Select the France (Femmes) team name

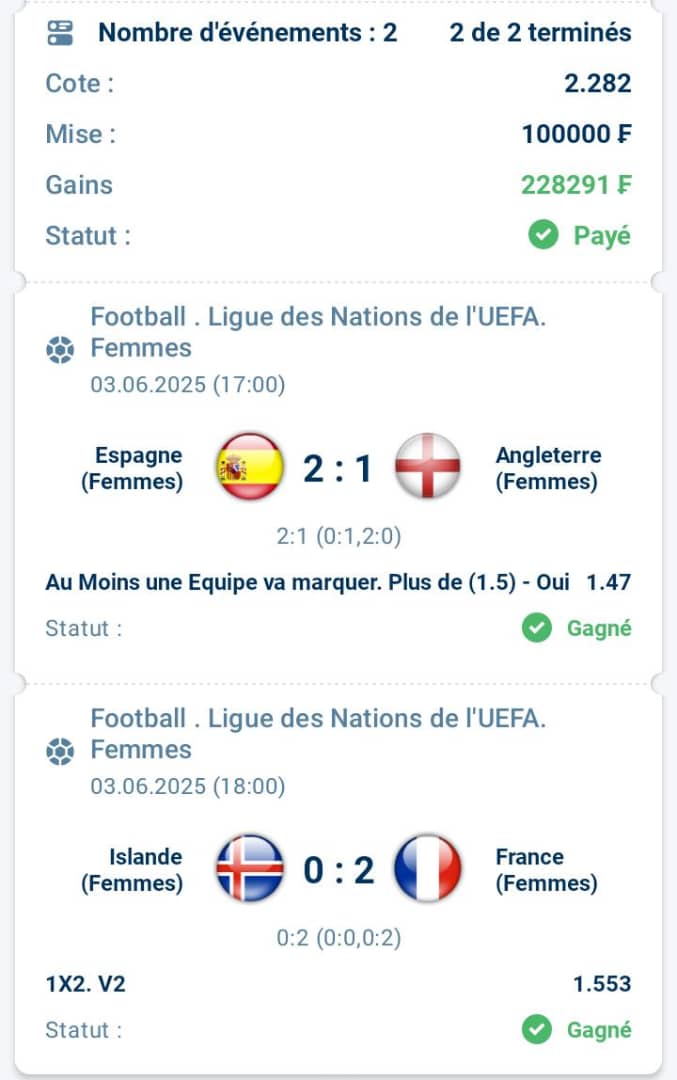(x=546, y=869)
